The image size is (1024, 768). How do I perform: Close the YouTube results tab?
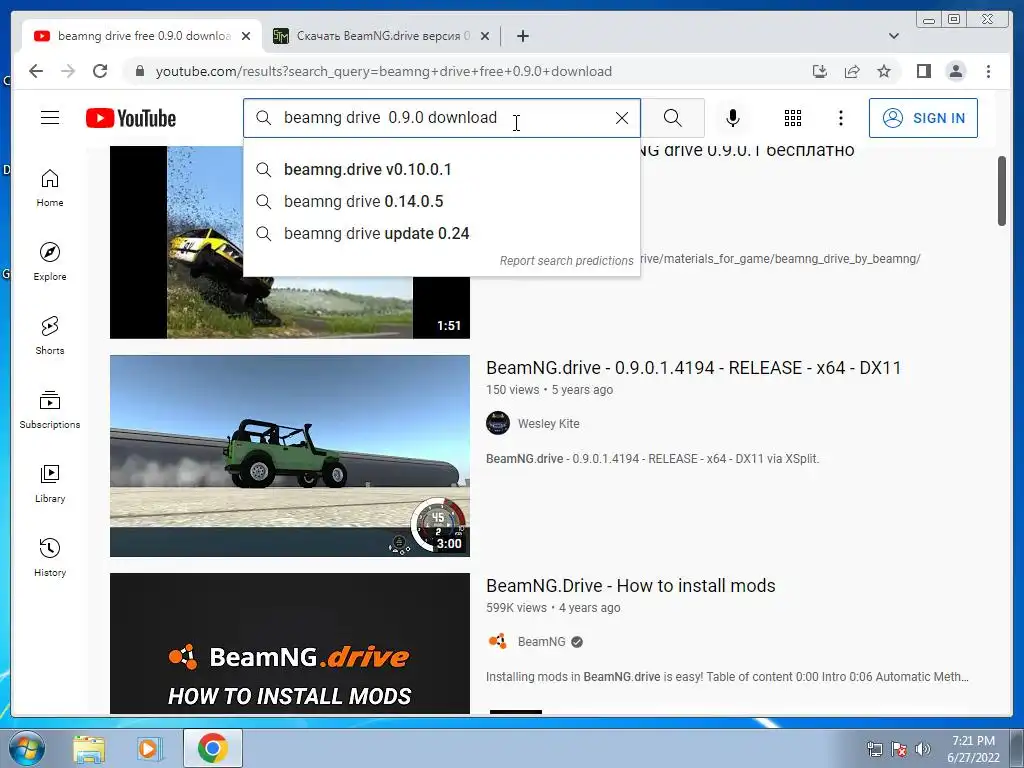pyautogui.click(x=246, y=37)
